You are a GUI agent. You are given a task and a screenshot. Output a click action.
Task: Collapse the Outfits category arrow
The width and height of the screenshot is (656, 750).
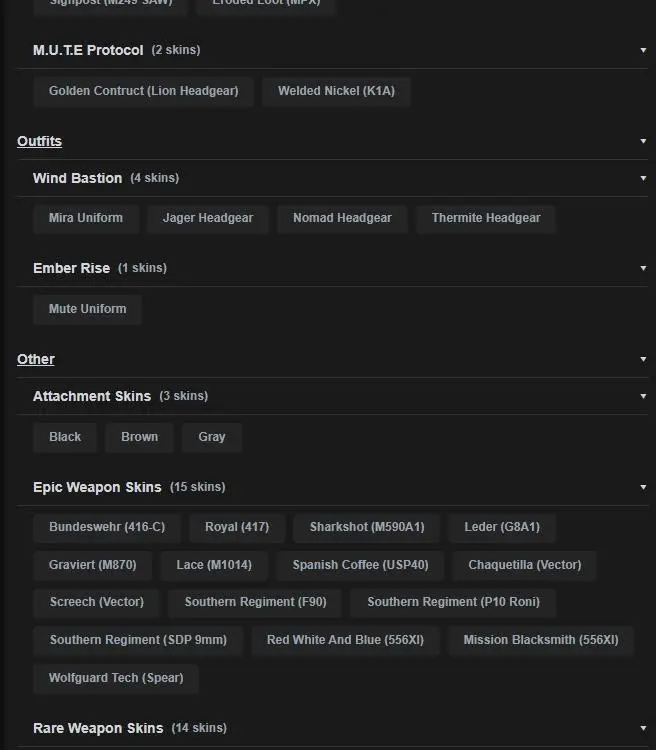[643, 141]
